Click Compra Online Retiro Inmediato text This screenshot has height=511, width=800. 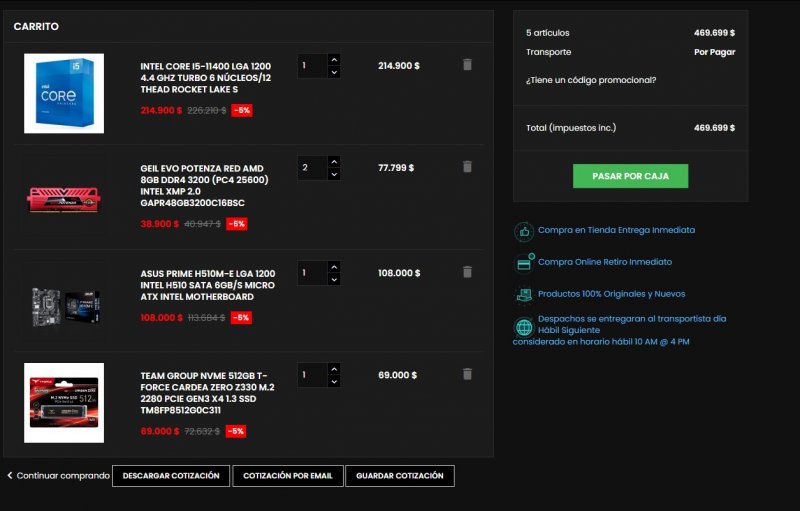tap(605, 262)
